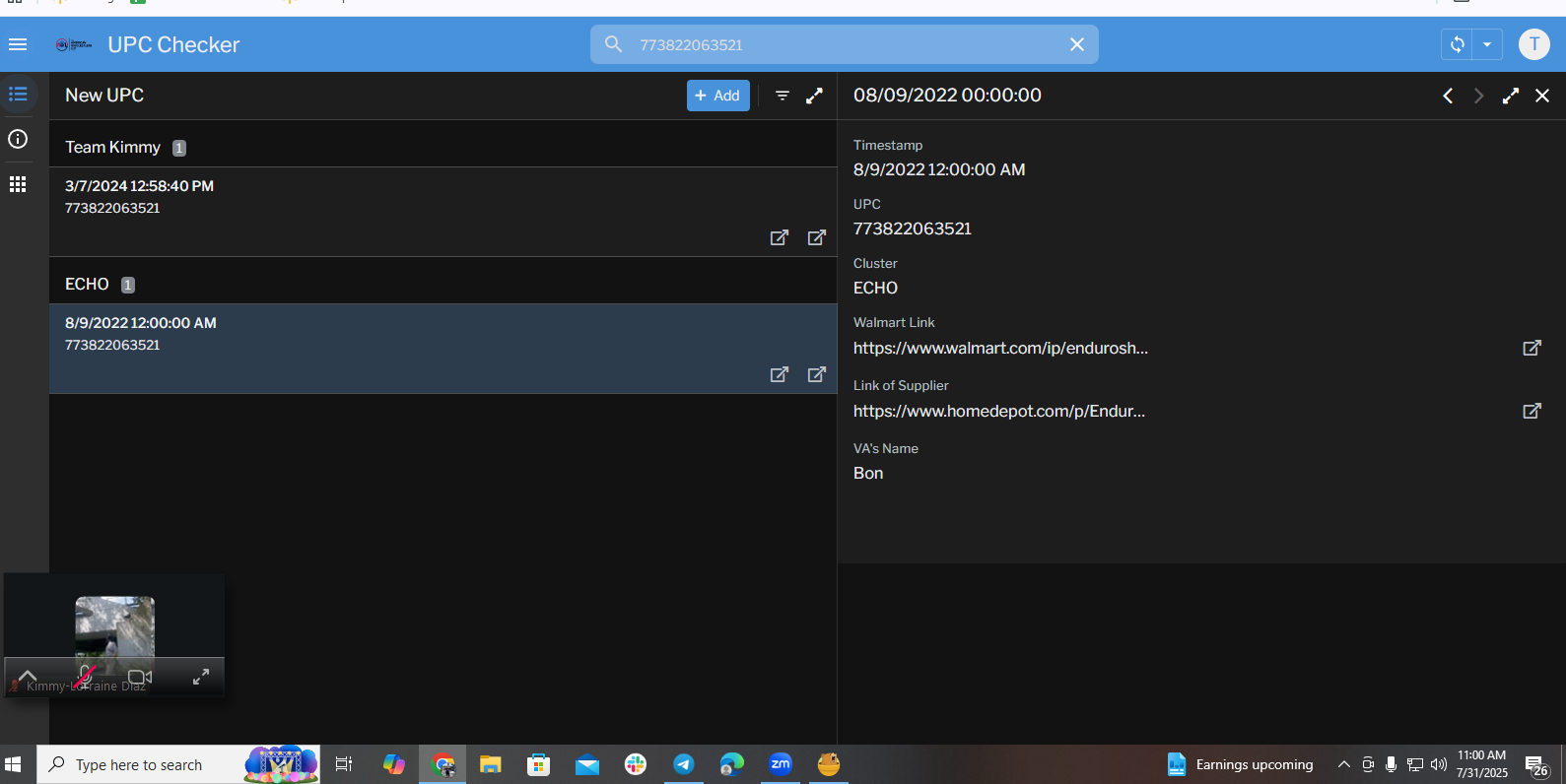Toggle the camera in the Zoom mini window
This screenshot has width=1566, height=784.
140,677
